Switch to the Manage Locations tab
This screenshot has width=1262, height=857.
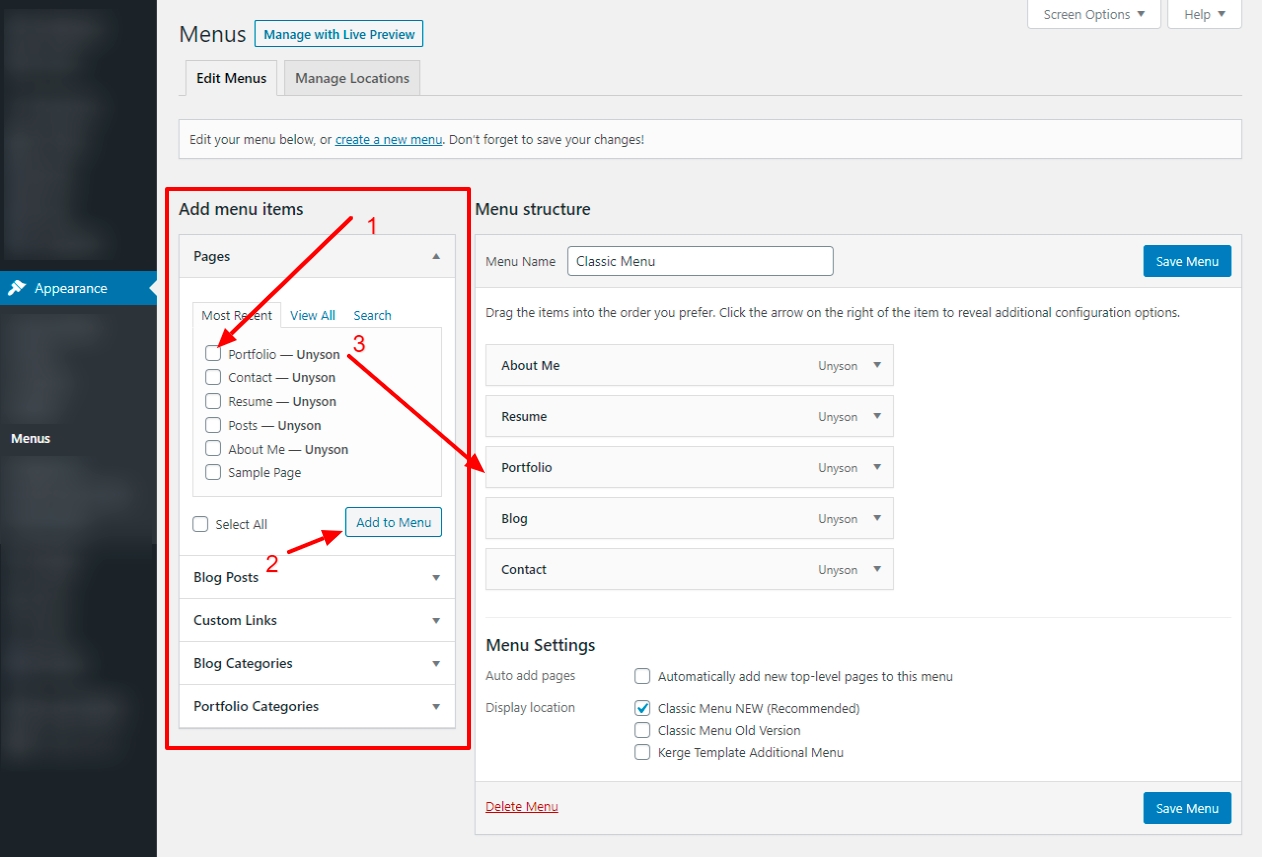(x=352, y=78)
